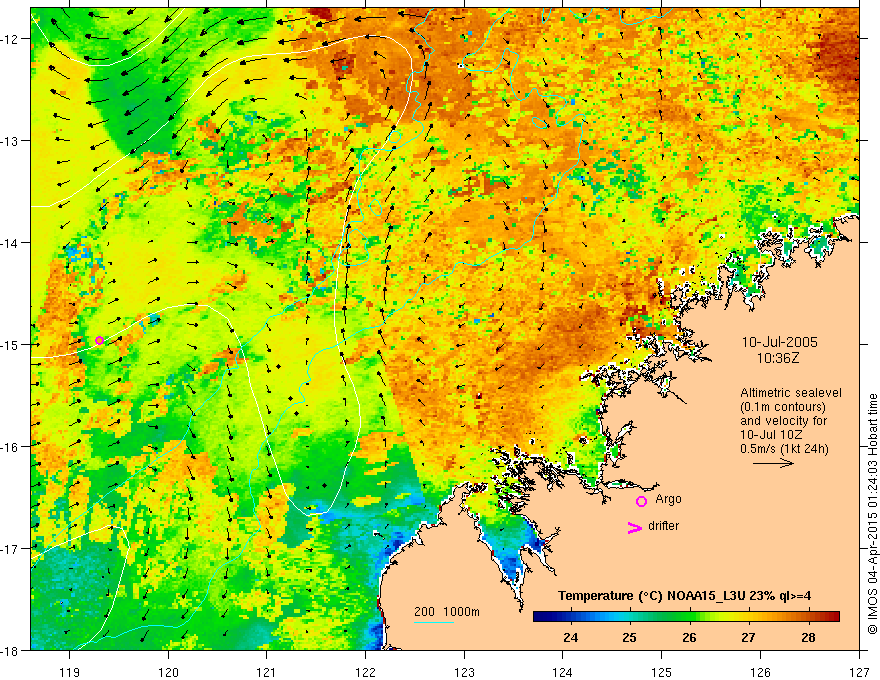Click latitude axis label '-13'

[11, 140]
